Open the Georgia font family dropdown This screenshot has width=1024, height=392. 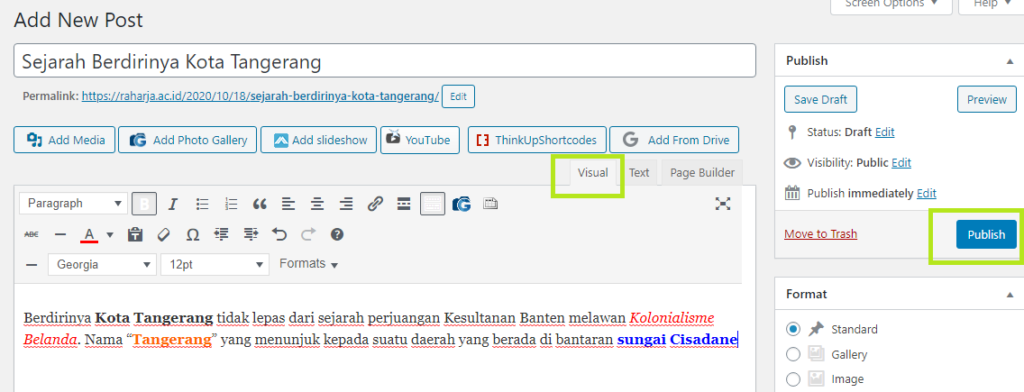tap(103, 265)
